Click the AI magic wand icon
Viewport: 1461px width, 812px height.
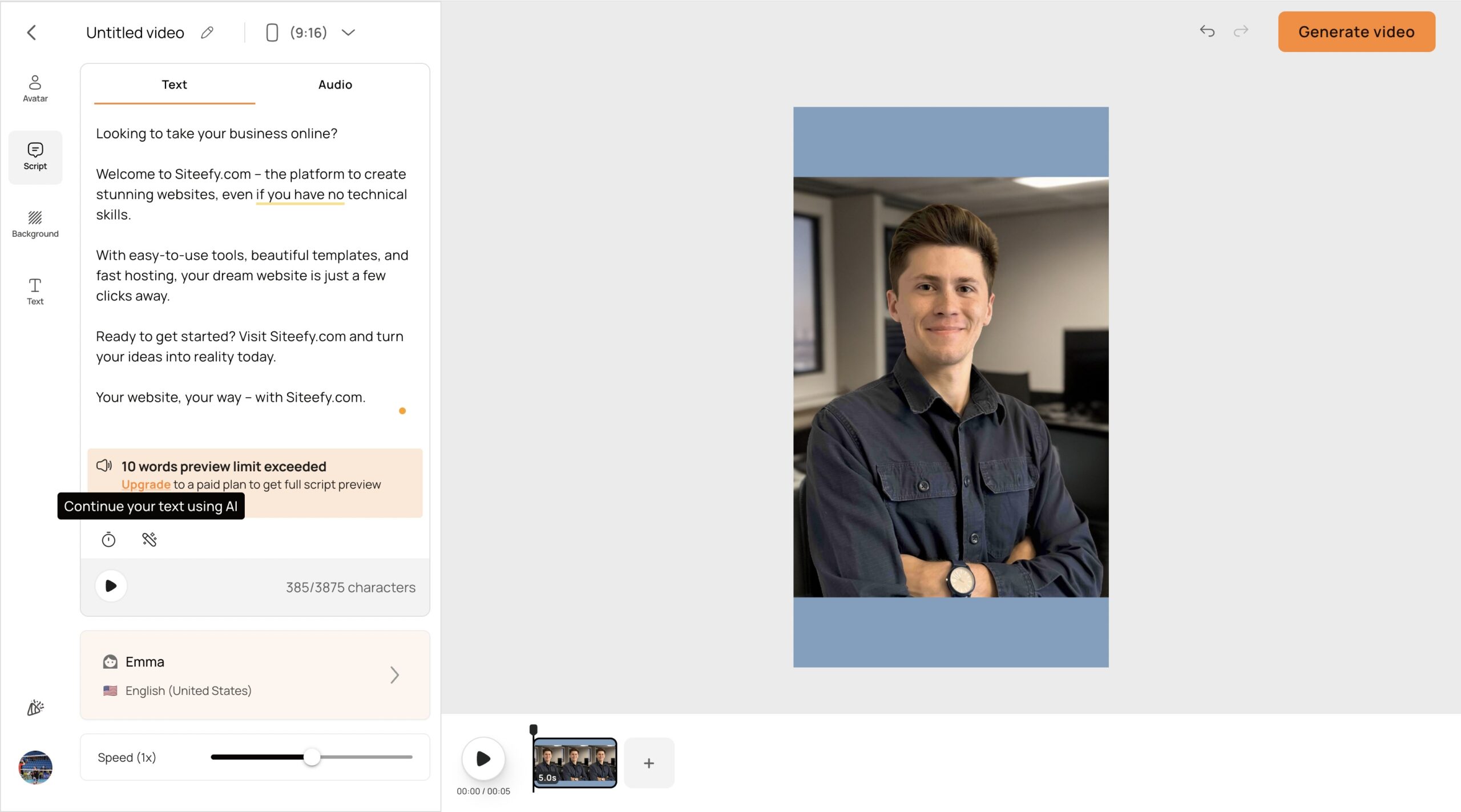coord(150,539)
